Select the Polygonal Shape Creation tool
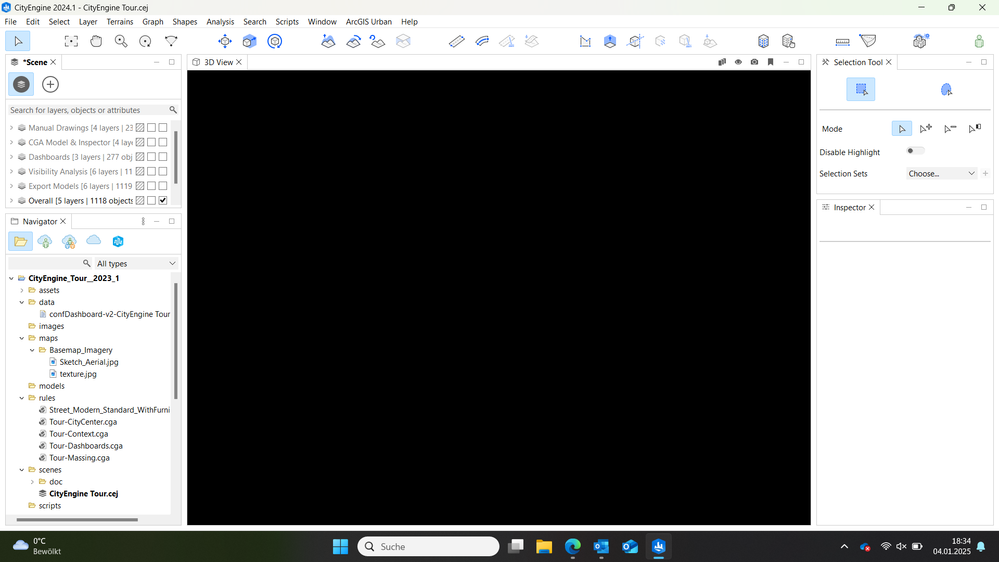This screenshot has width=999, height=562. (585, 41)
